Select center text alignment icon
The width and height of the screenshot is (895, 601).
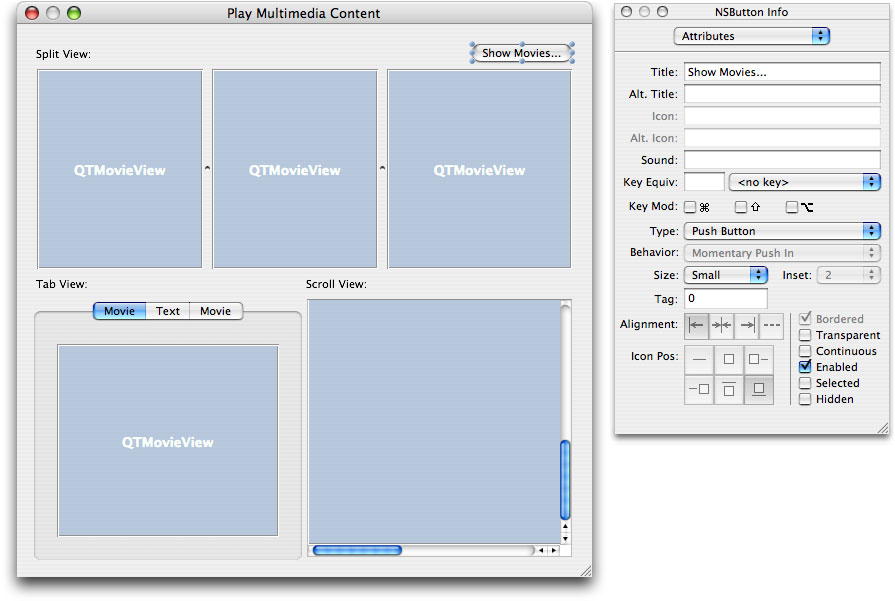tap(721, 325)
